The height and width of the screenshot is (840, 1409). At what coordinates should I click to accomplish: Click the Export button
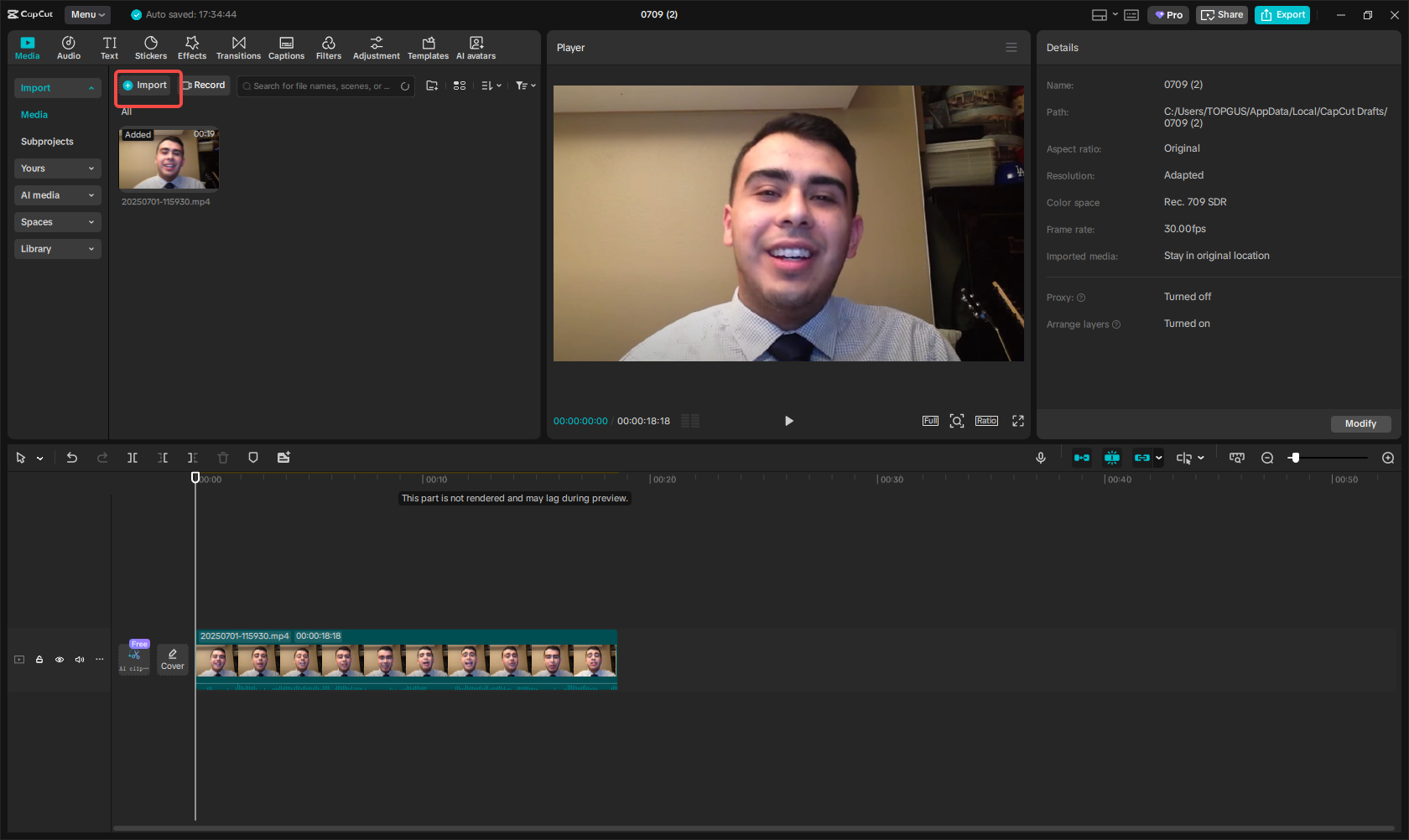pyautogui.click(x=1282, y=14)
